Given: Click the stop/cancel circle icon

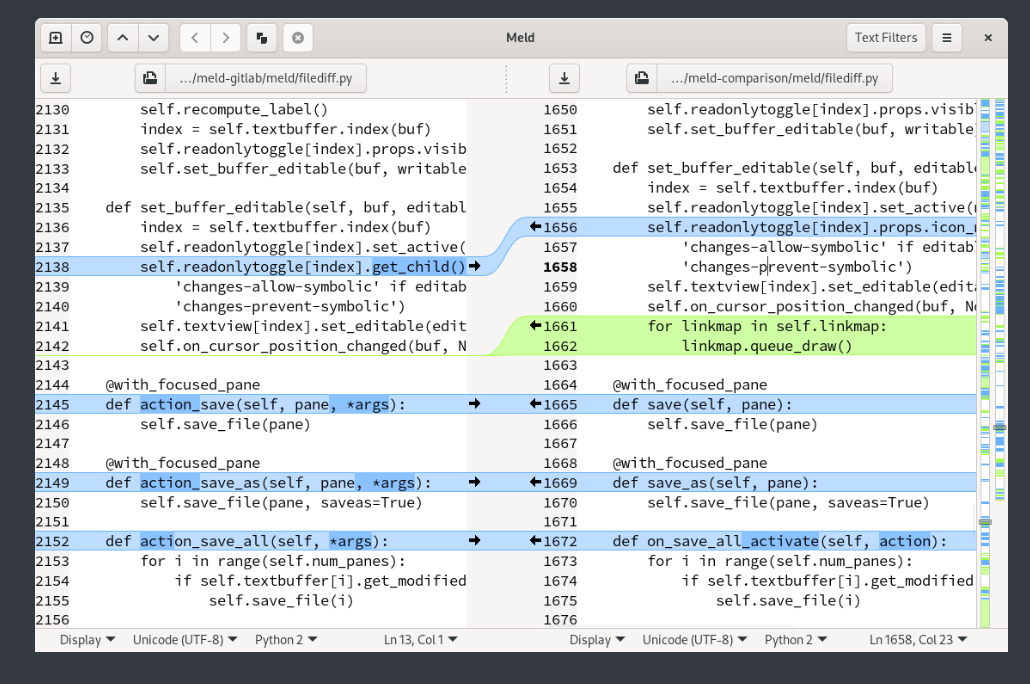Looking at the screenshot, I should tap(298, 38).
